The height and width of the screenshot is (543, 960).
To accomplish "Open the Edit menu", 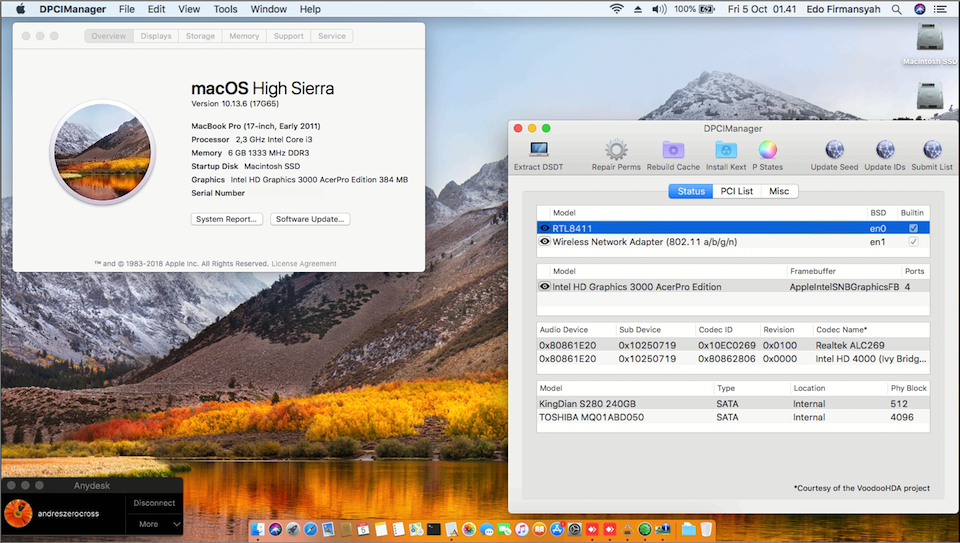I will click(x=156, y=9).
